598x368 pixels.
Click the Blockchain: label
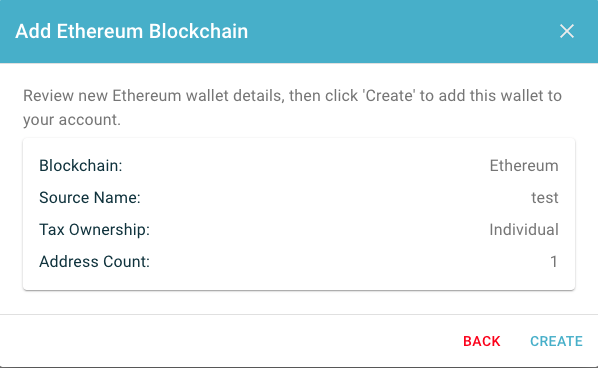coord(80,166)
